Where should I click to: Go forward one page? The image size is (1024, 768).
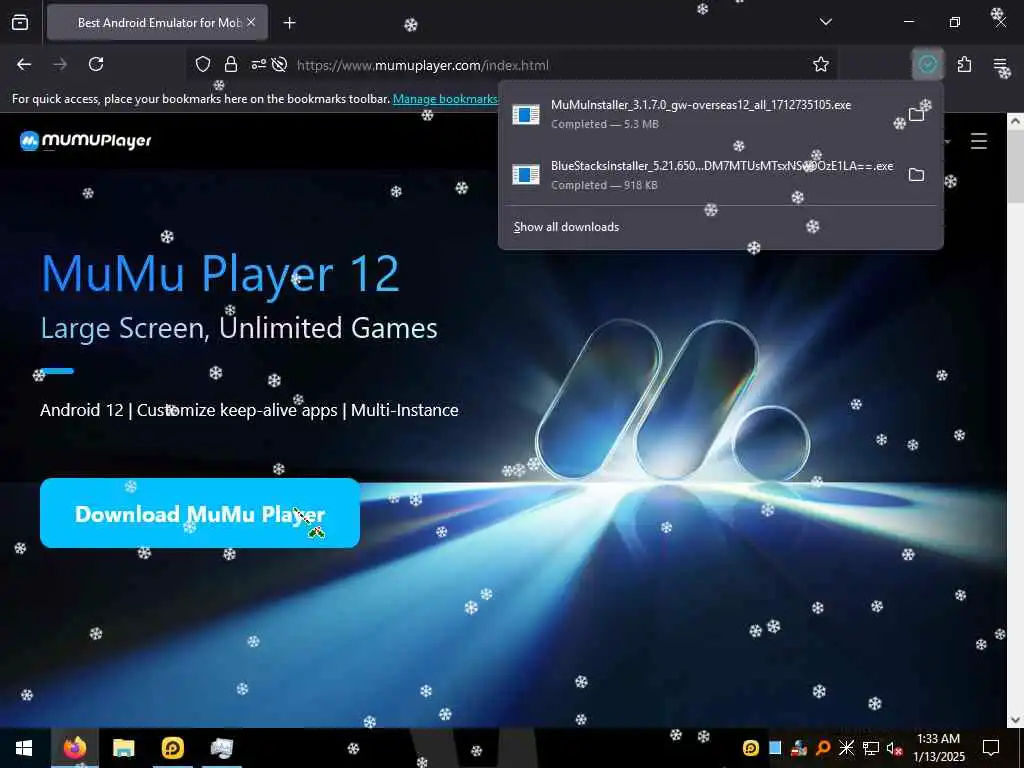pos(60,64)
